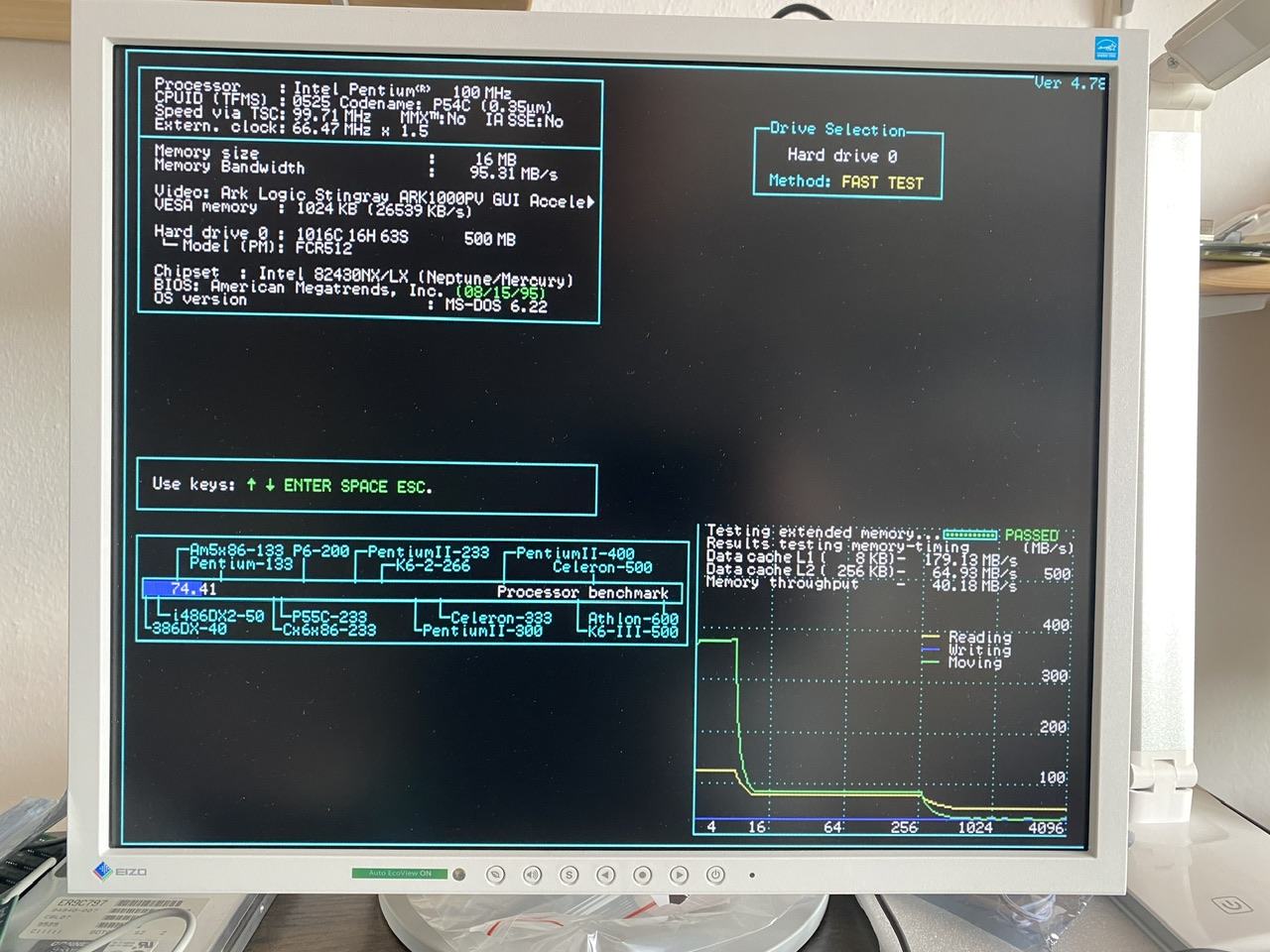
Task: Click the green BIOS date 08/15/95
Action: coord(501,292)
